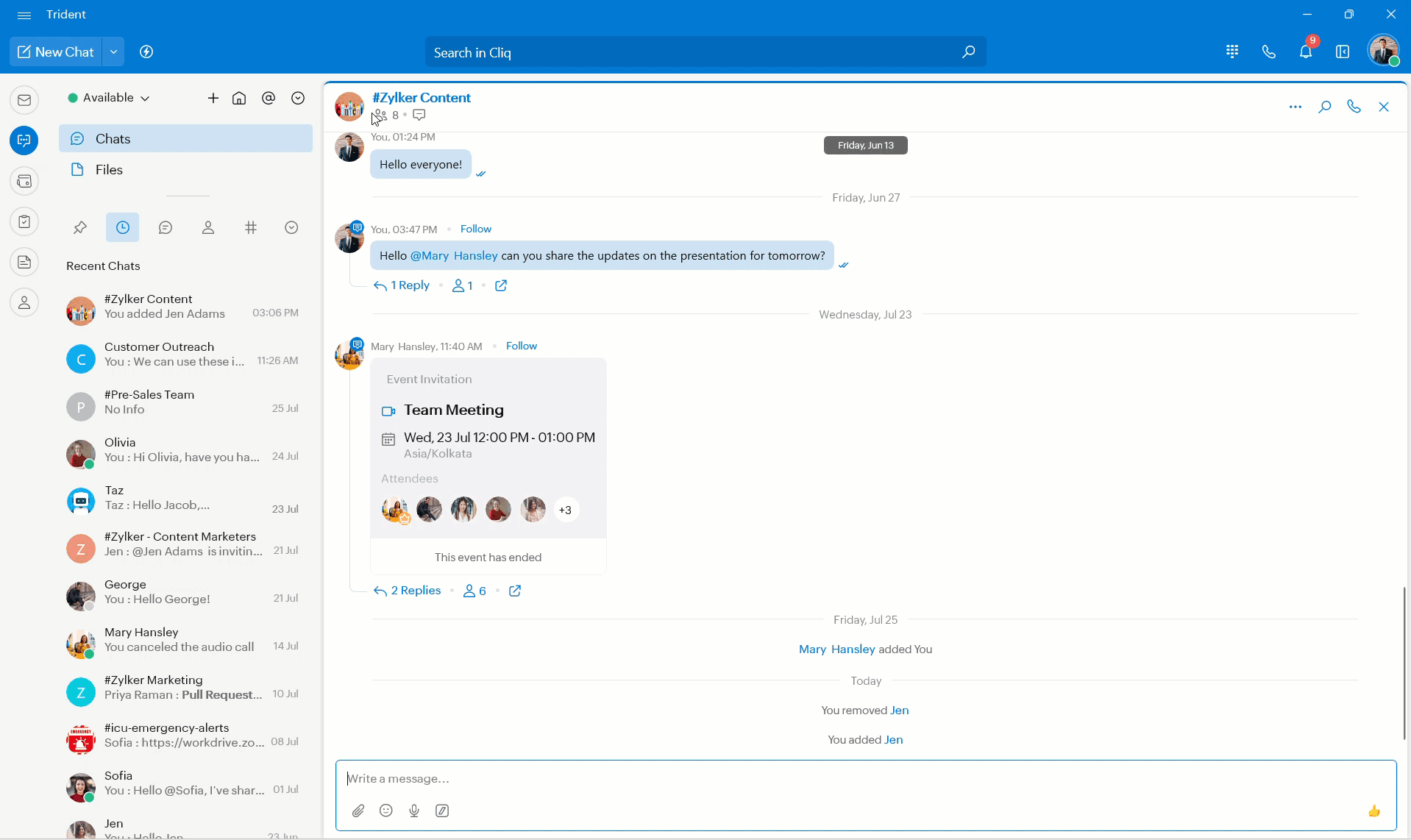This screenshot has width=1411, height=840.
Task: Open notifications bell with 9 badge
Action: (1306, 51)
